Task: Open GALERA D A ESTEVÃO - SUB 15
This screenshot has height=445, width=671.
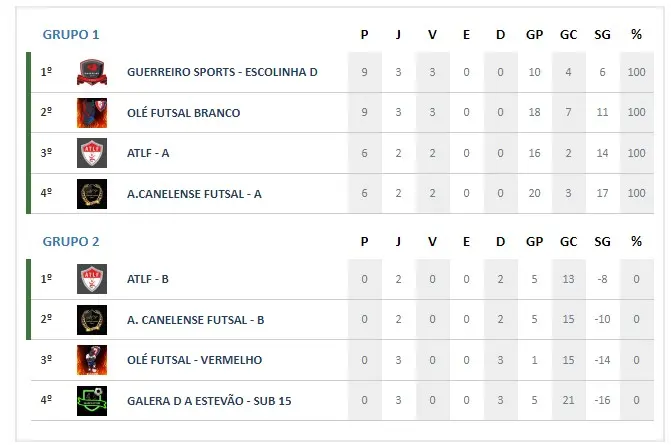Action: click(x=209, y=401)
